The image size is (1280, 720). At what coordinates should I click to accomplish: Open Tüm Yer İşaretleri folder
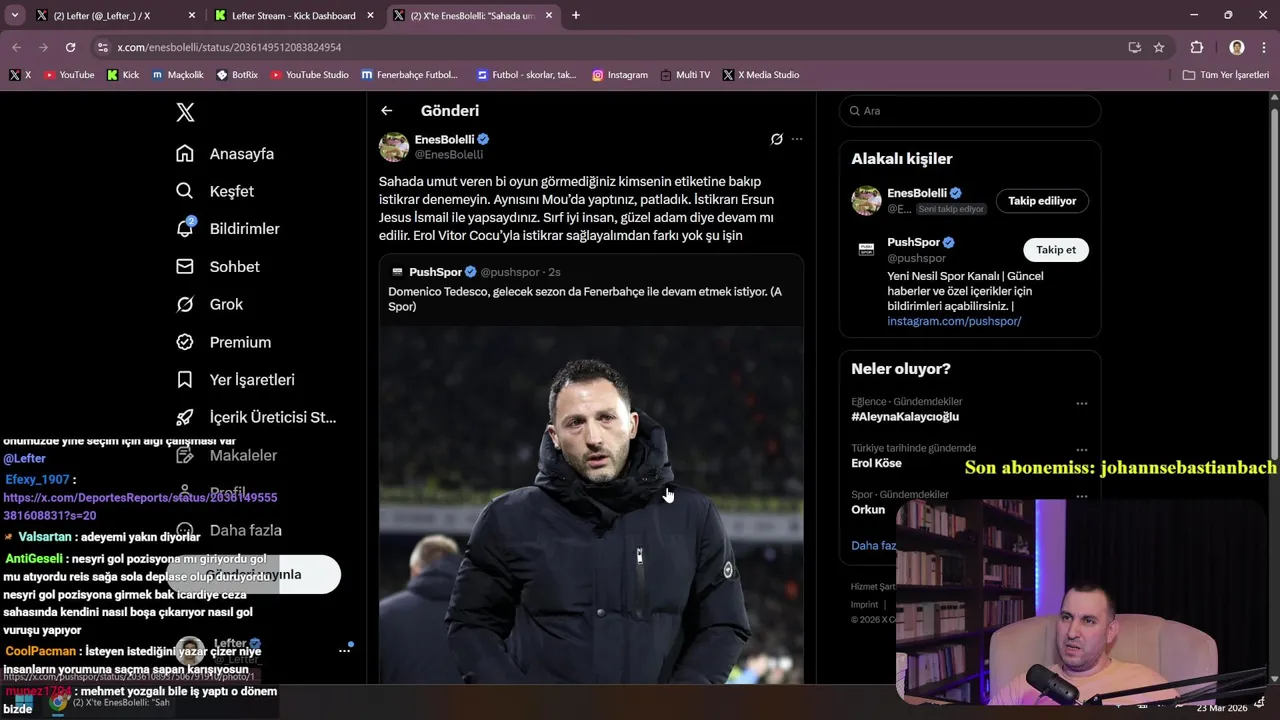(x=1226, y=75)
